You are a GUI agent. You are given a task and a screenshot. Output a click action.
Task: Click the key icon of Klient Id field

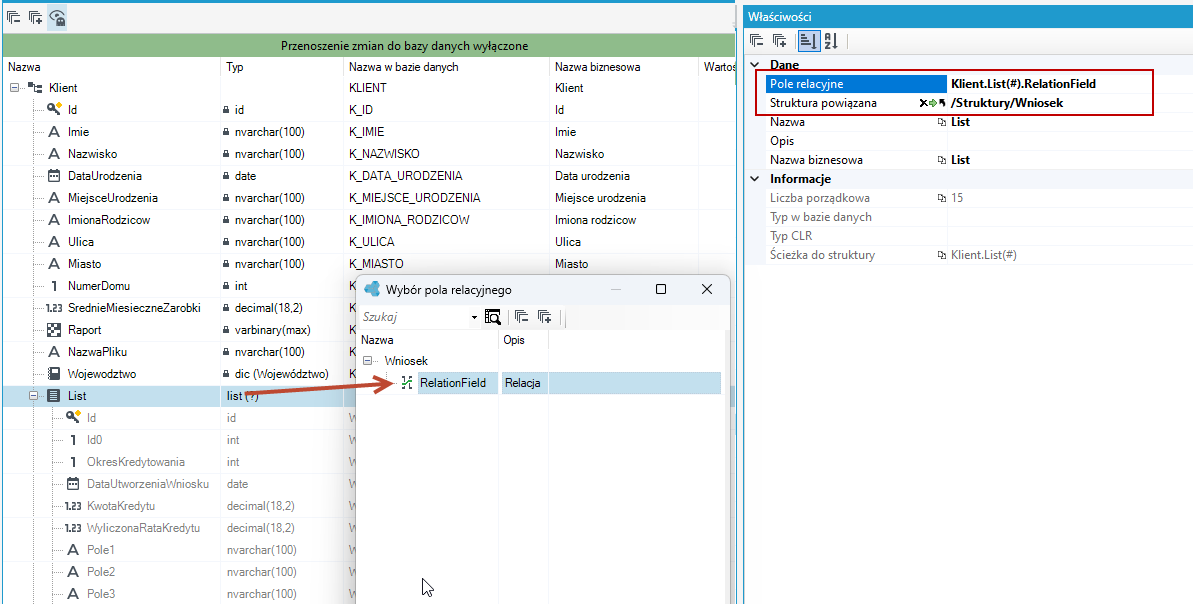(x=54, y=110)
